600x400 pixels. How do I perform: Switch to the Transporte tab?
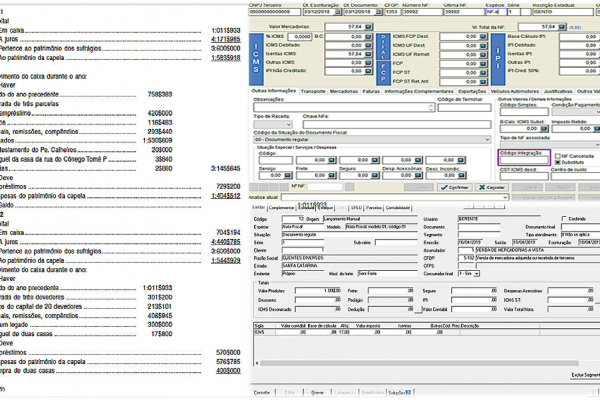(x=311, y=90)
